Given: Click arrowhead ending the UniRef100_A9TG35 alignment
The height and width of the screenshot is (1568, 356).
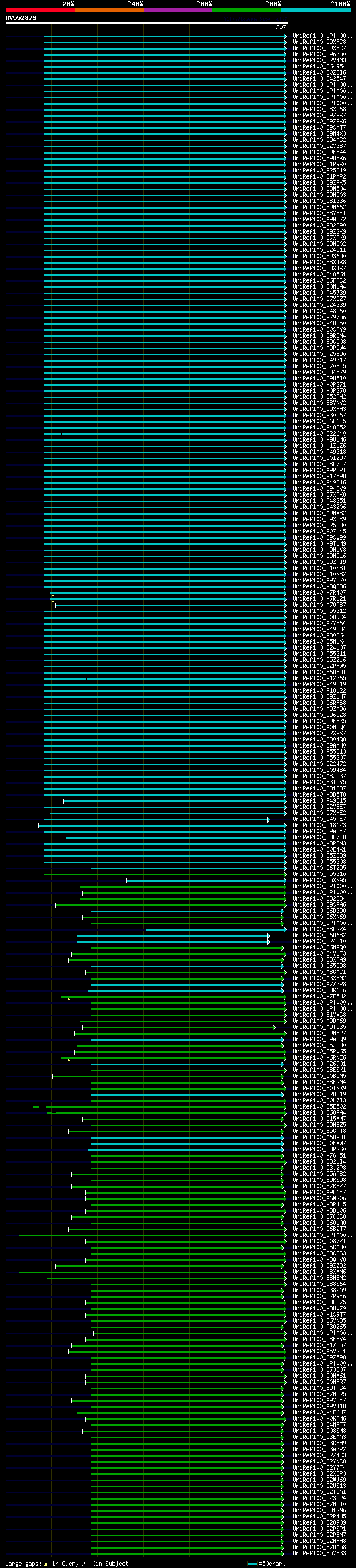Looking at the screenshot, I should 274,1027.
